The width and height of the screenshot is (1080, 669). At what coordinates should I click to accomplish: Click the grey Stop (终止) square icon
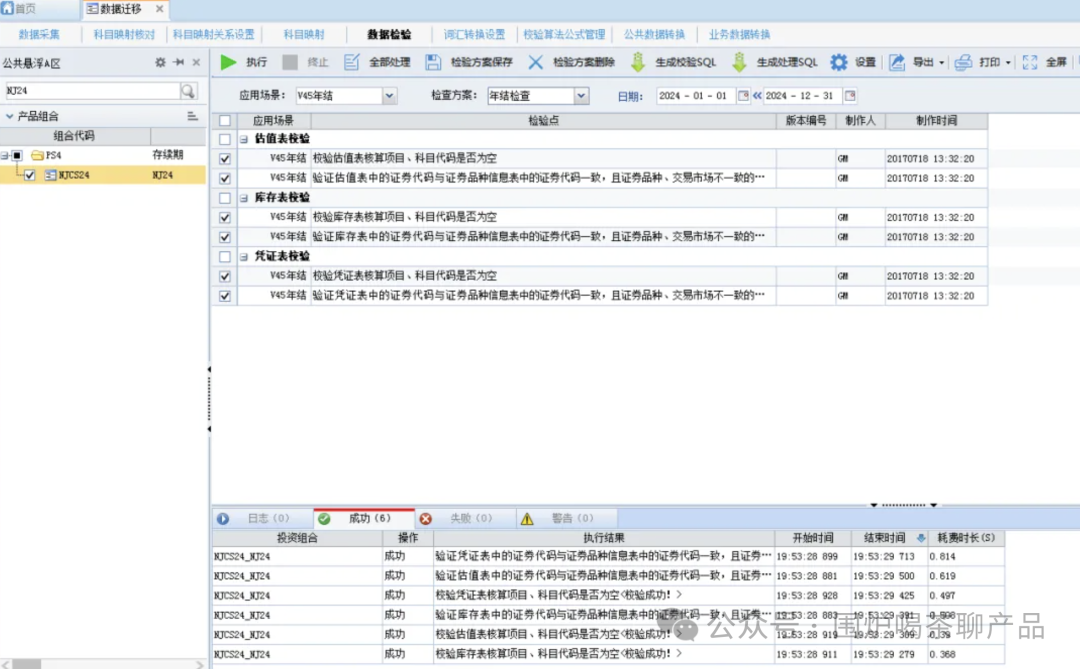(290, 62)
